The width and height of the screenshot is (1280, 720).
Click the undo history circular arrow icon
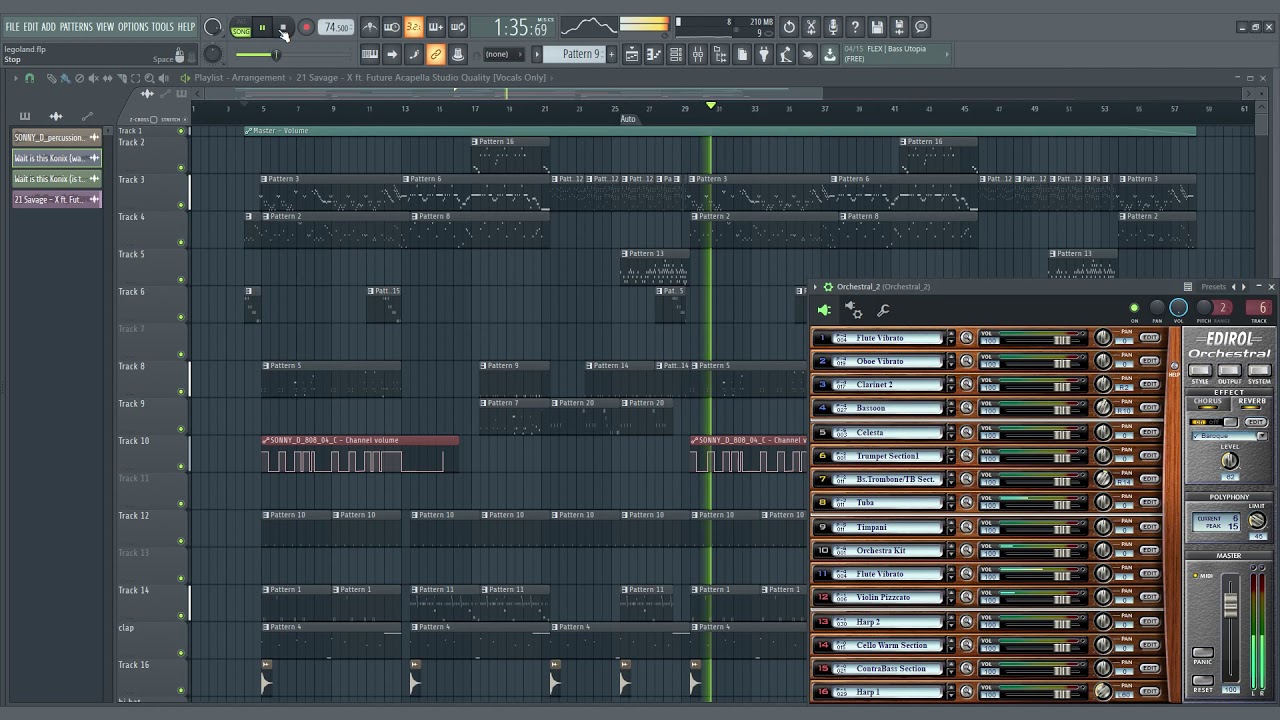[789, 27]
